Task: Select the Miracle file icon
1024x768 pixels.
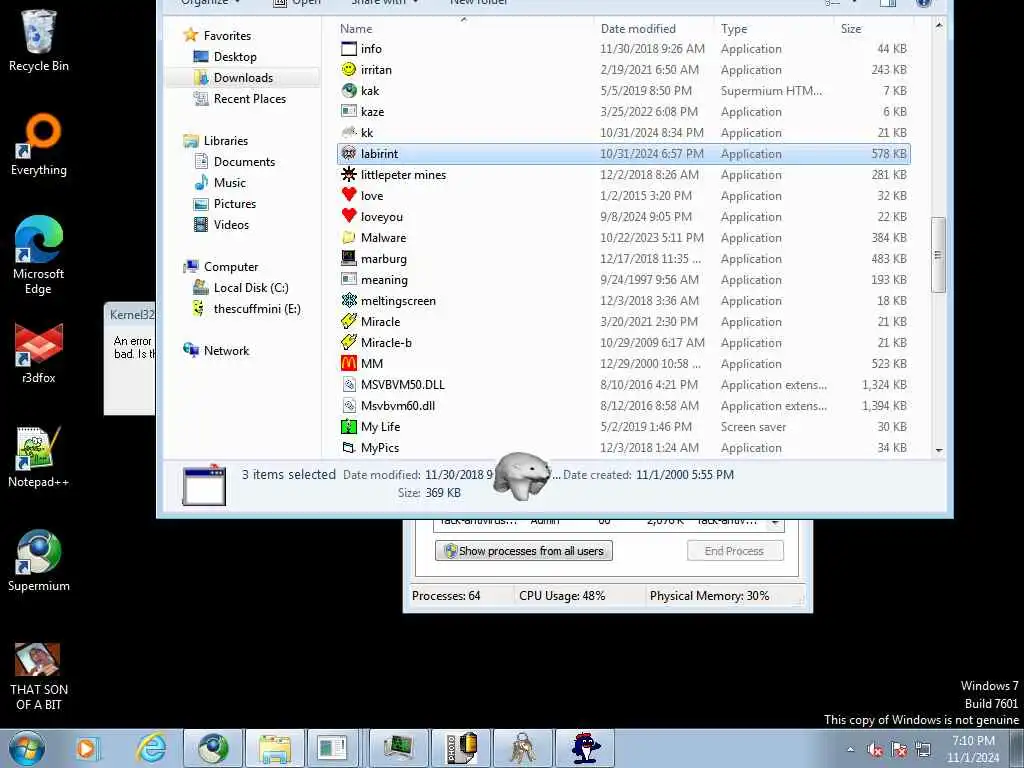Action: (349, 321)
